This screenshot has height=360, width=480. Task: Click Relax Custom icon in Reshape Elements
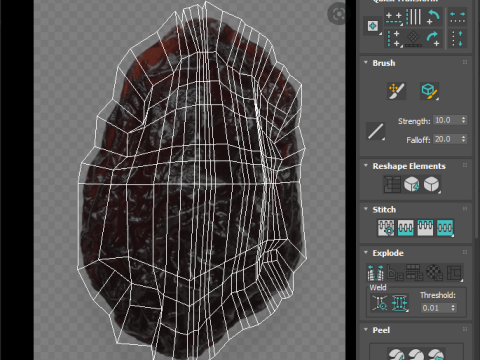pos(431,184)
